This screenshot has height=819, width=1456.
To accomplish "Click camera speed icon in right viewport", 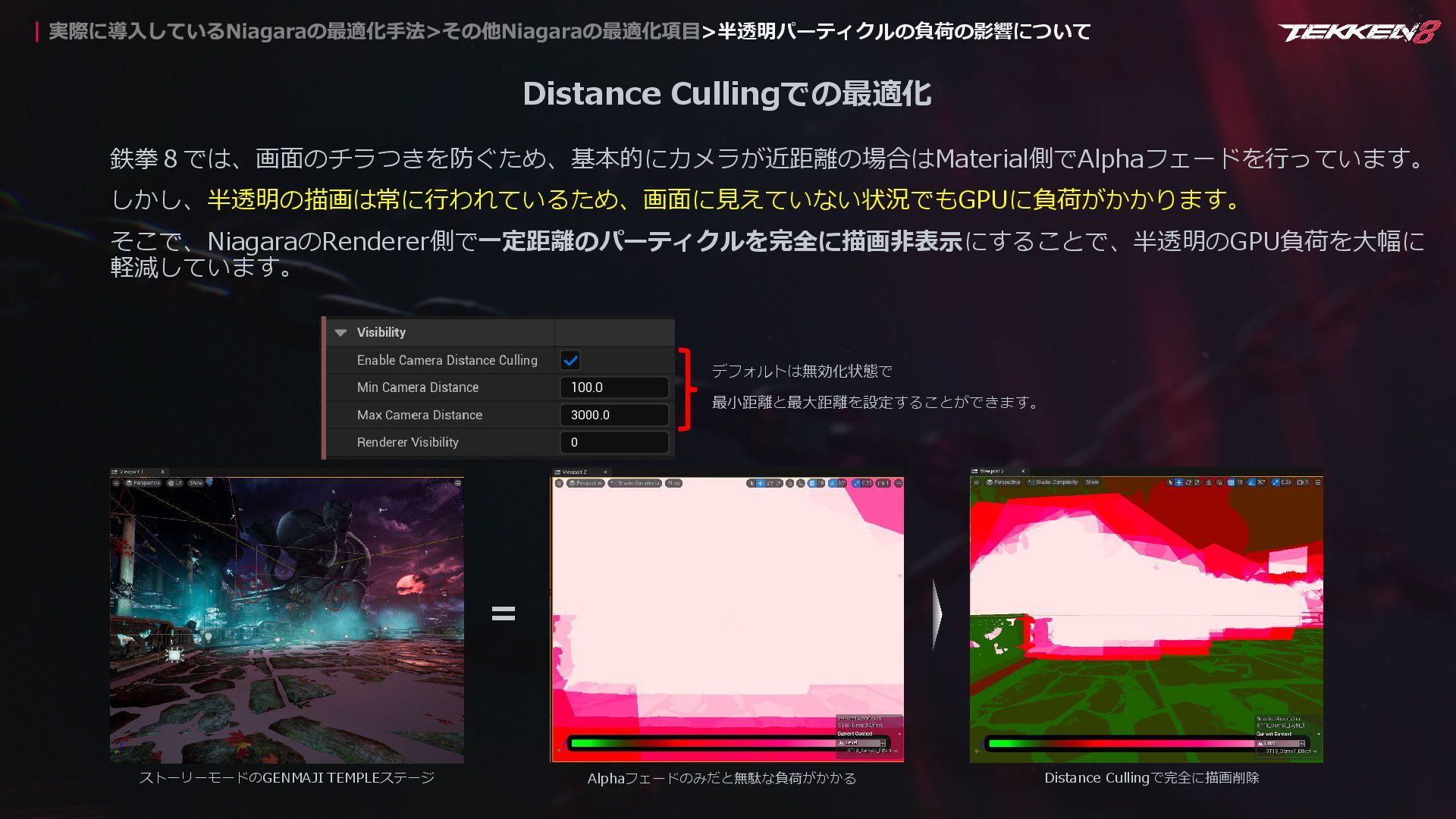I will pyautogui.click(x=1302, y=482).
